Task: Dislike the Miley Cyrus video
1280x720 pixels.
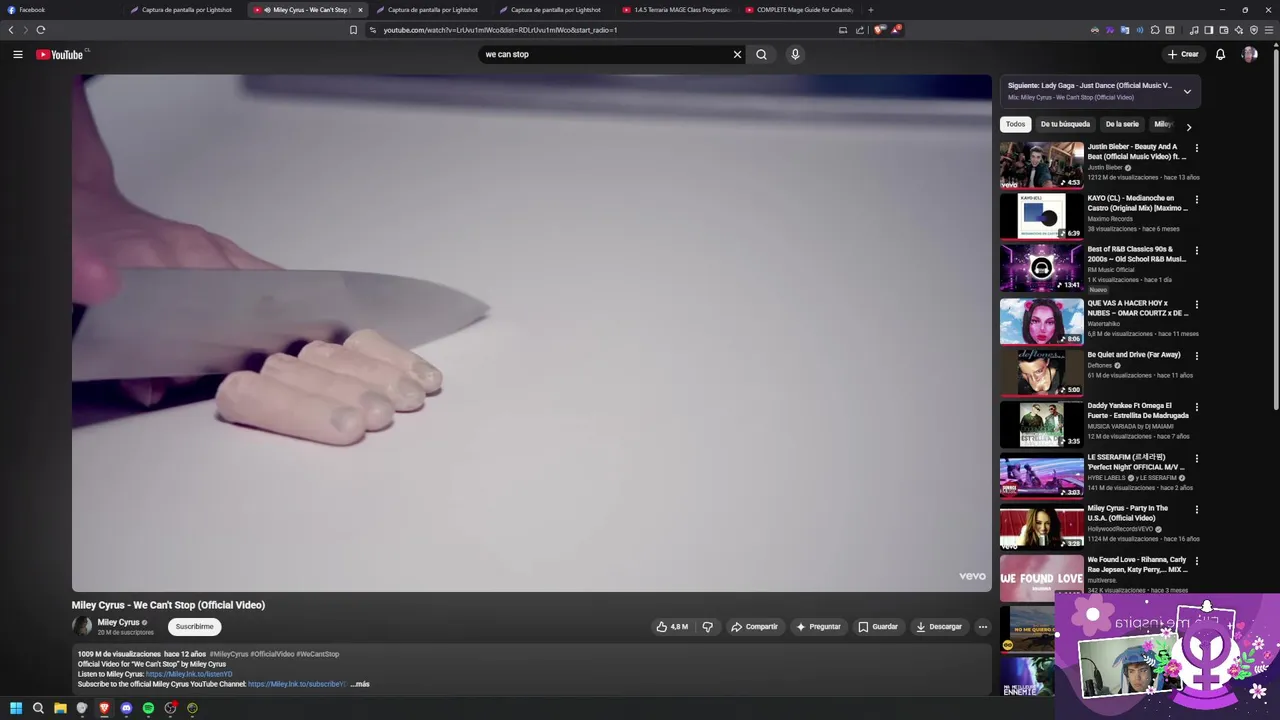Action: [x=707, y=627]
